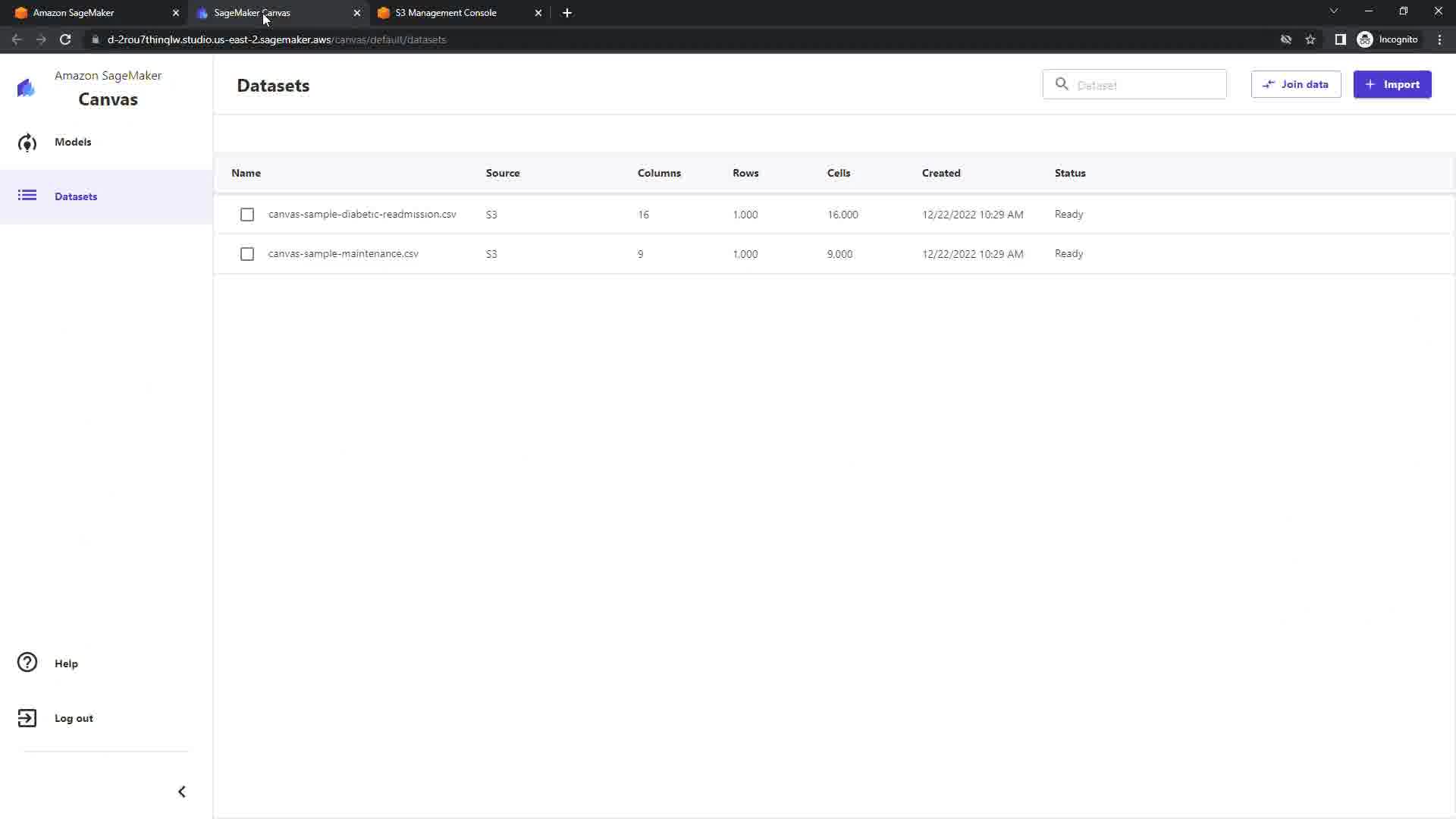Click the Log out icon
1456x819 pixels.
tap(27, 718)
